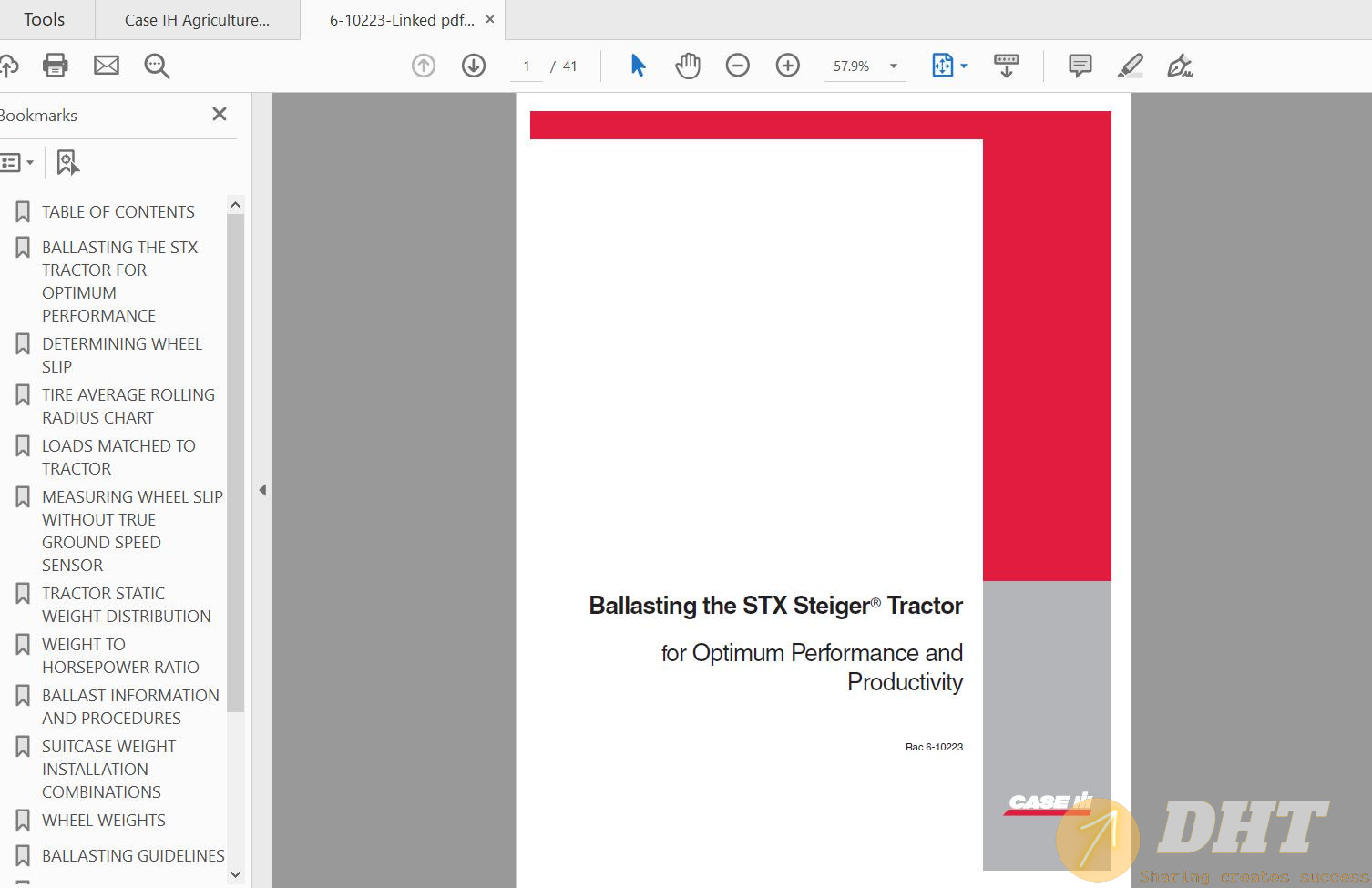This screenshot has width=1372, height=888.
Task: Click the email envelope icon
Action: tap(107, 66)
